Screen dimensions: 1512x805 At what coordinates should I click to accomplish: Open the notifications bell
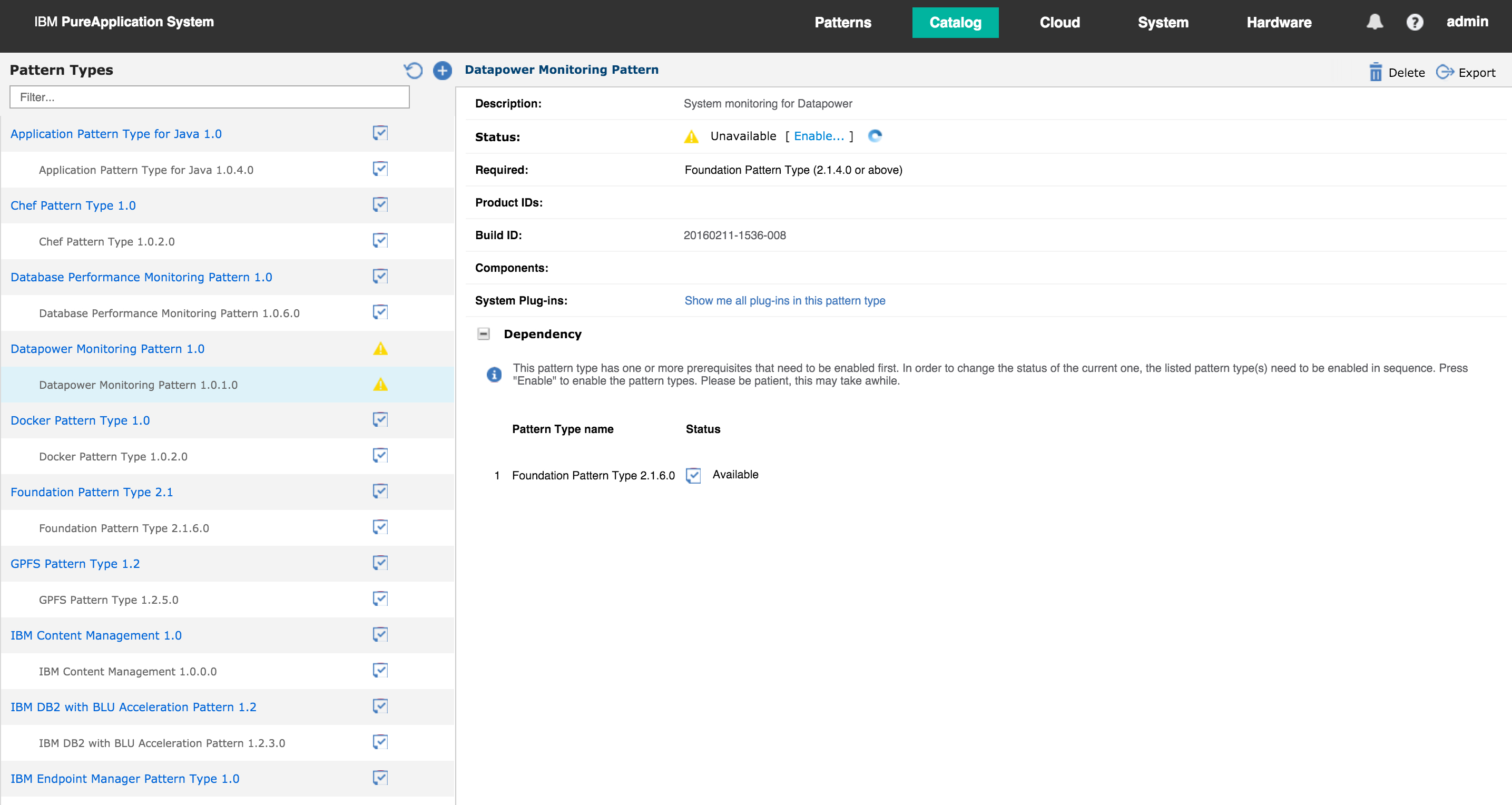click(1374, 22)
